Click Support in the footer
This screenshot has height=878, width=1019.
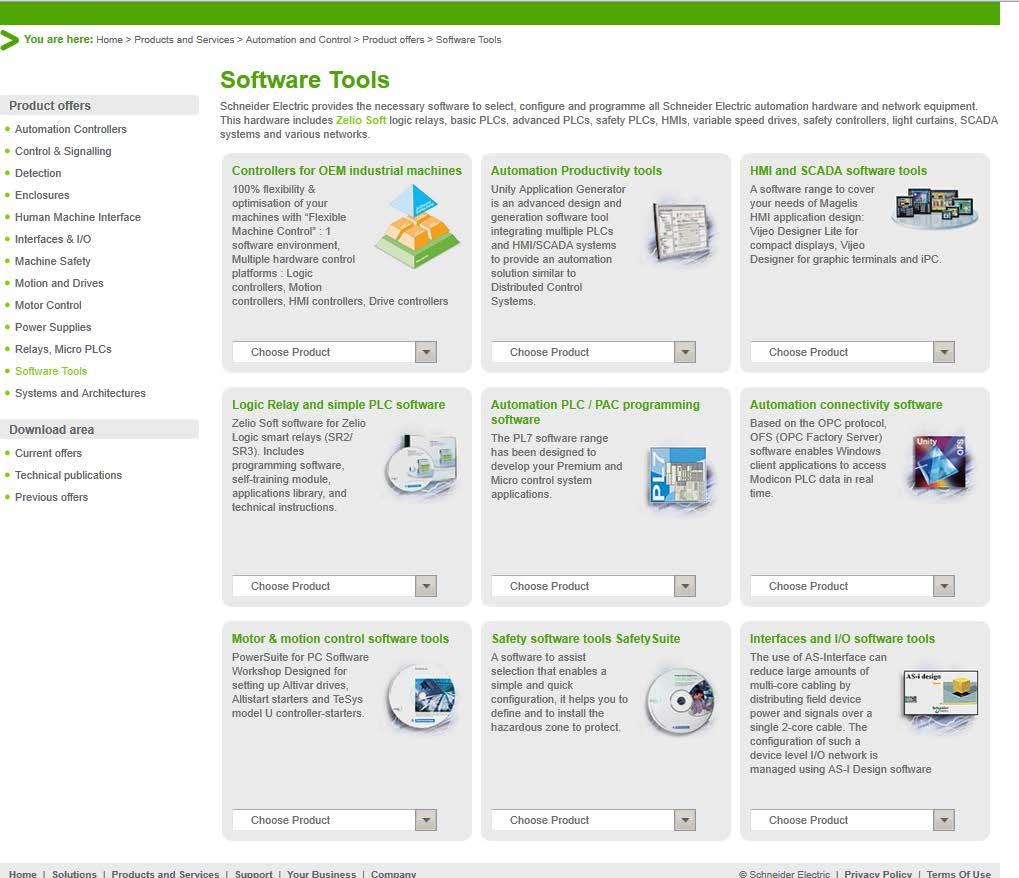point(253,874)
